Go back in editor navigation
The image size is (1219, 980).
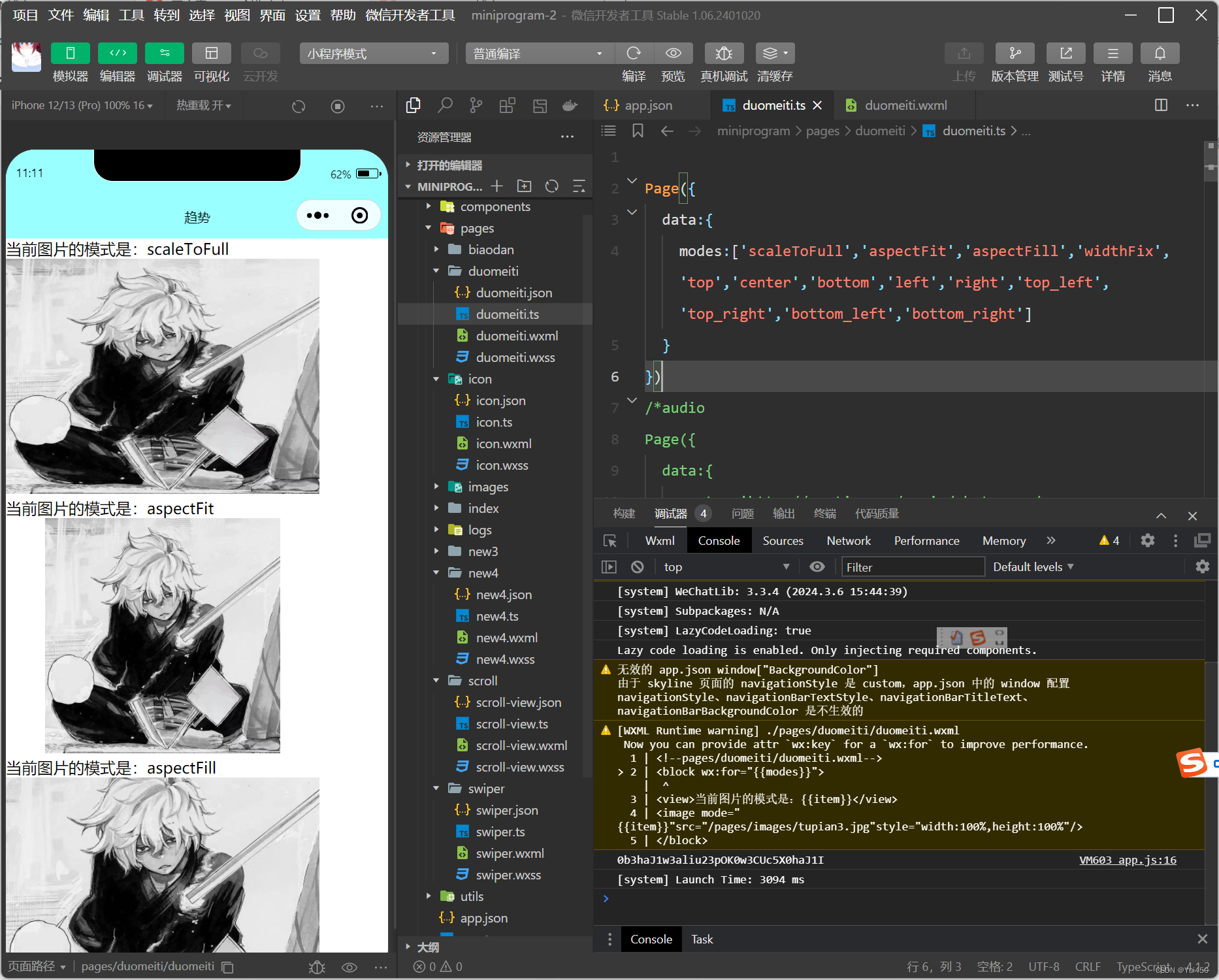click(x=667, y=131)
